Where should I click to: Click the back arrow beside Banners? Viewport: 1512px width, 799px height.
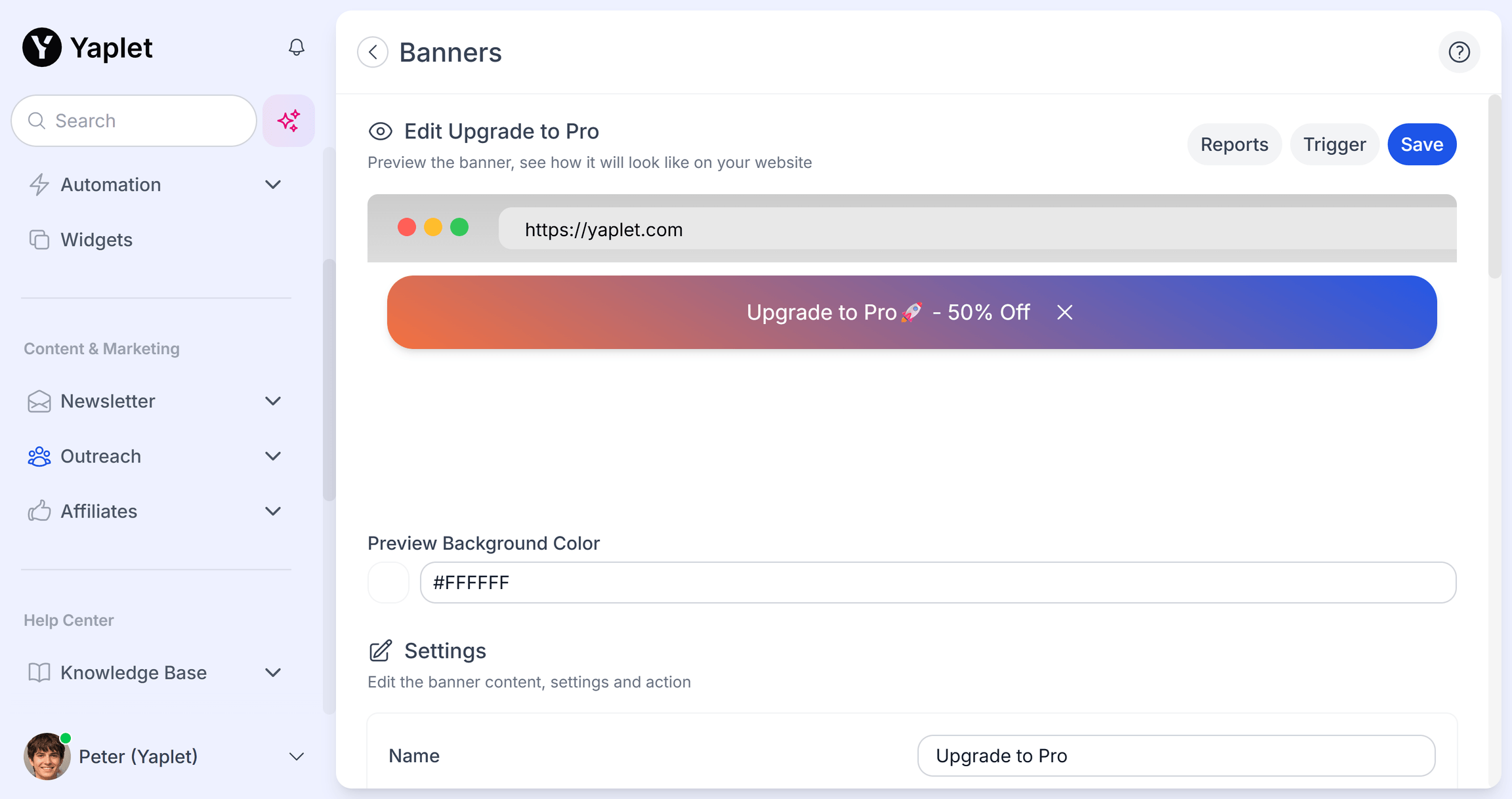(373, 52)
